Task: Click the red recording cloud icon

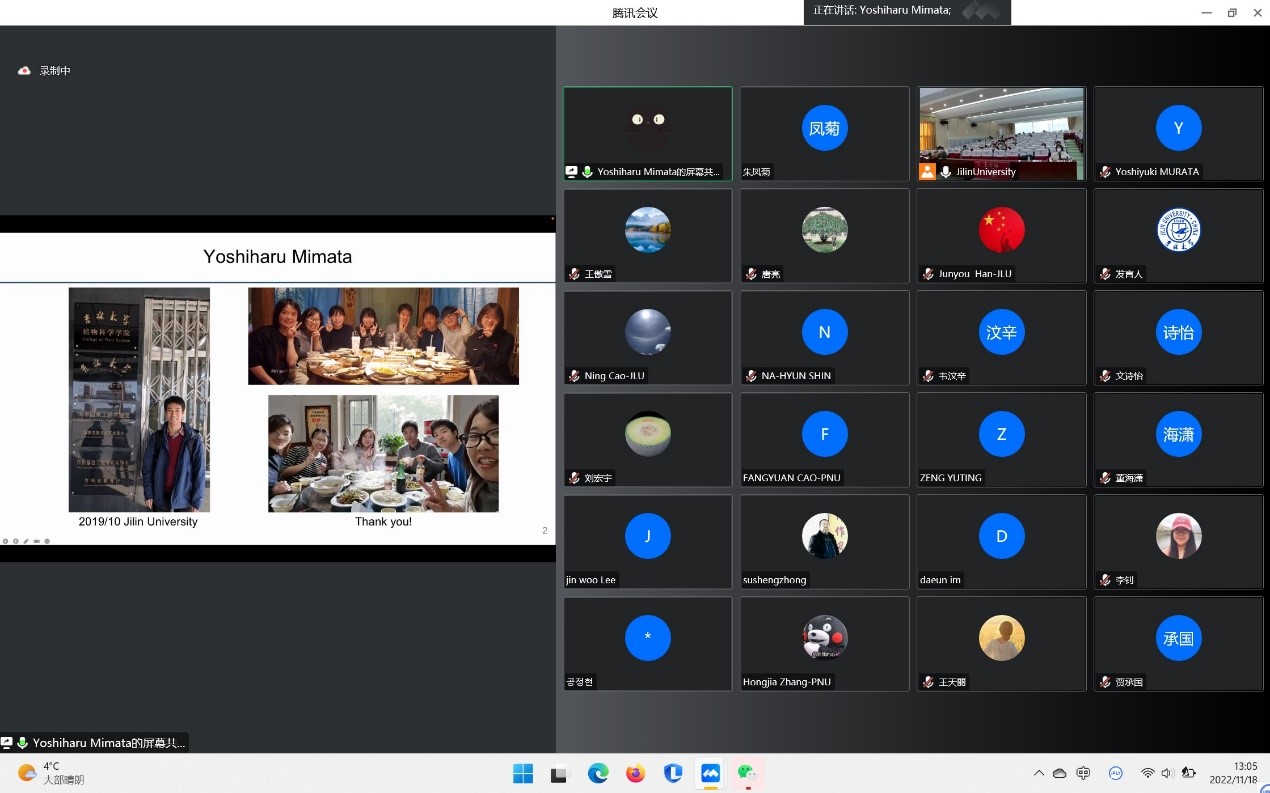Action: click(x=24, y=70)
